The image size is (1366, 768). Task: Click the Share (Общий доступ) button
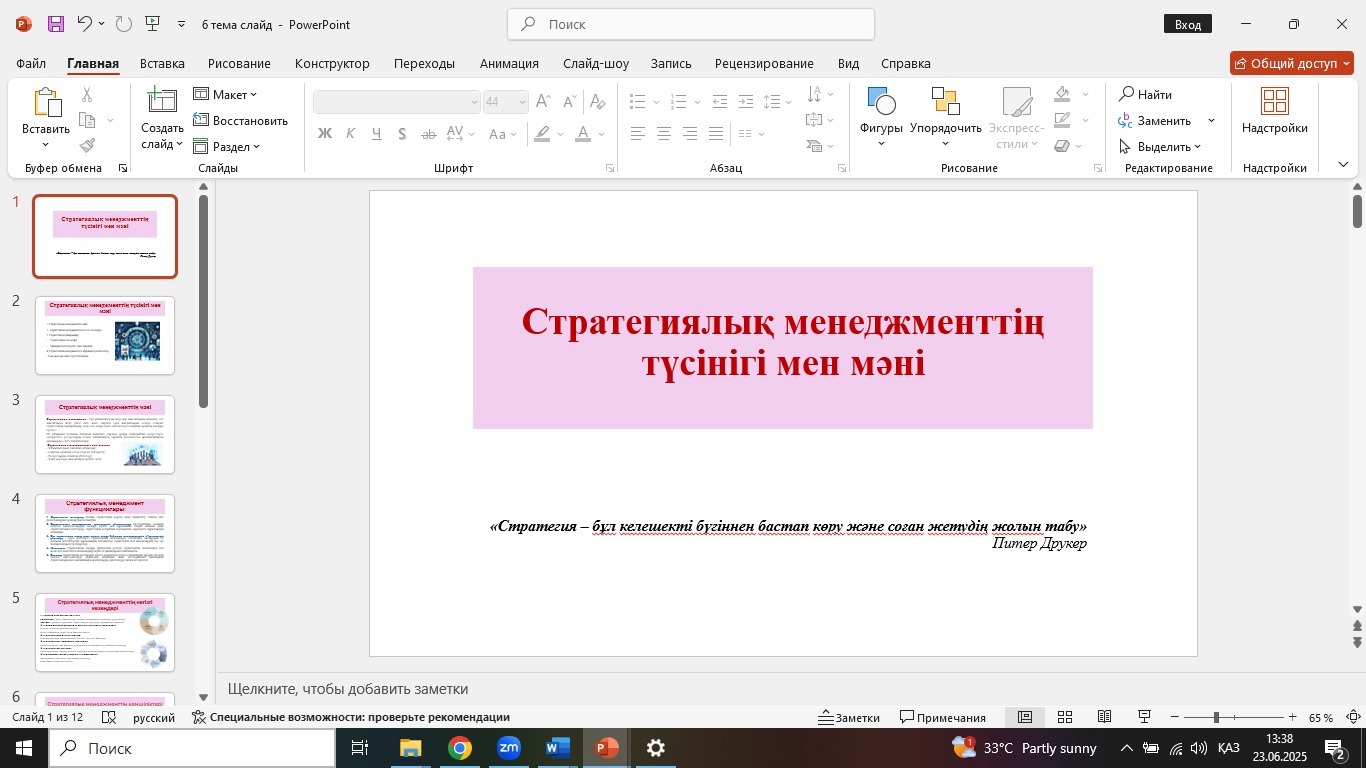pos(1290,63)
